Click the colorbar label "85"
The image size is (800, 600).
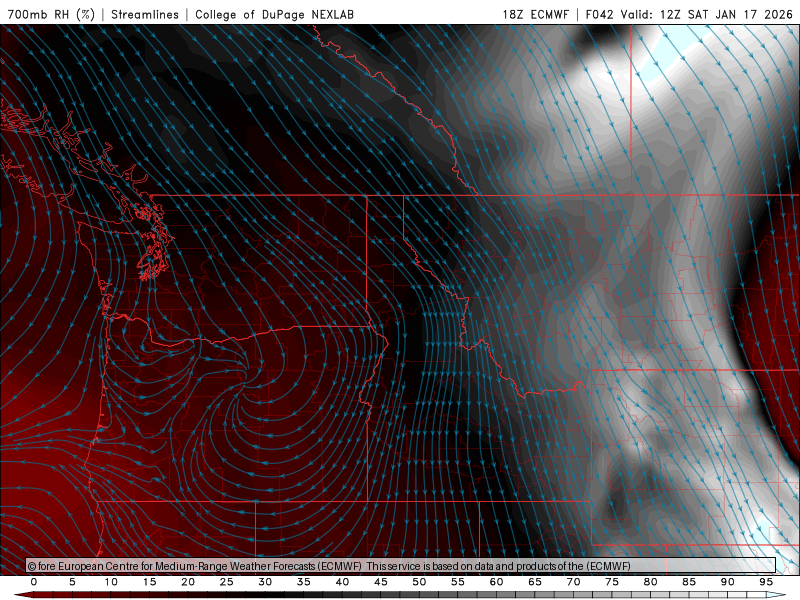[689, 582]
